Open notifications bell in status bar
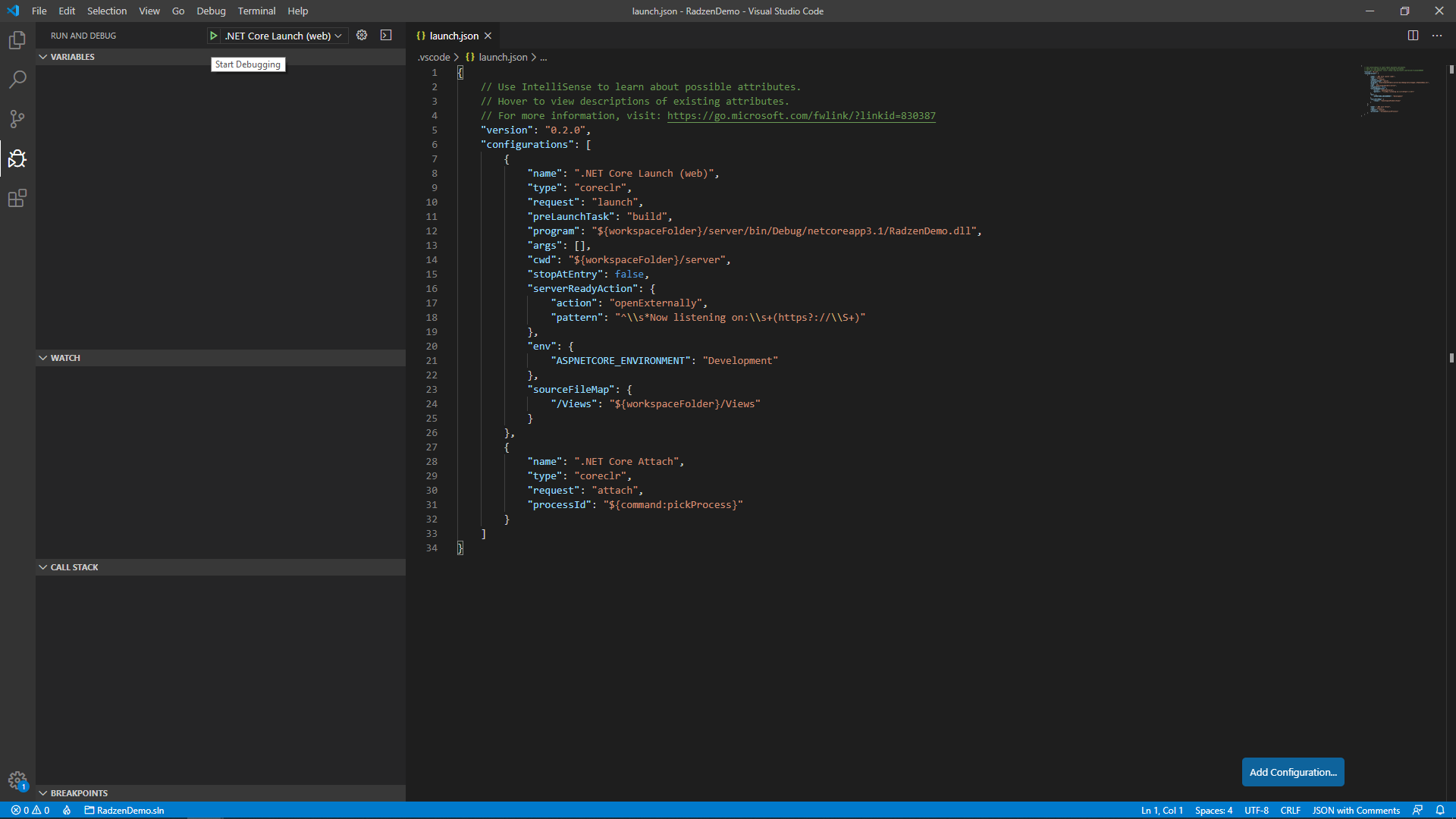This screenshot has width=1456, height=819. click(1440, 810)
